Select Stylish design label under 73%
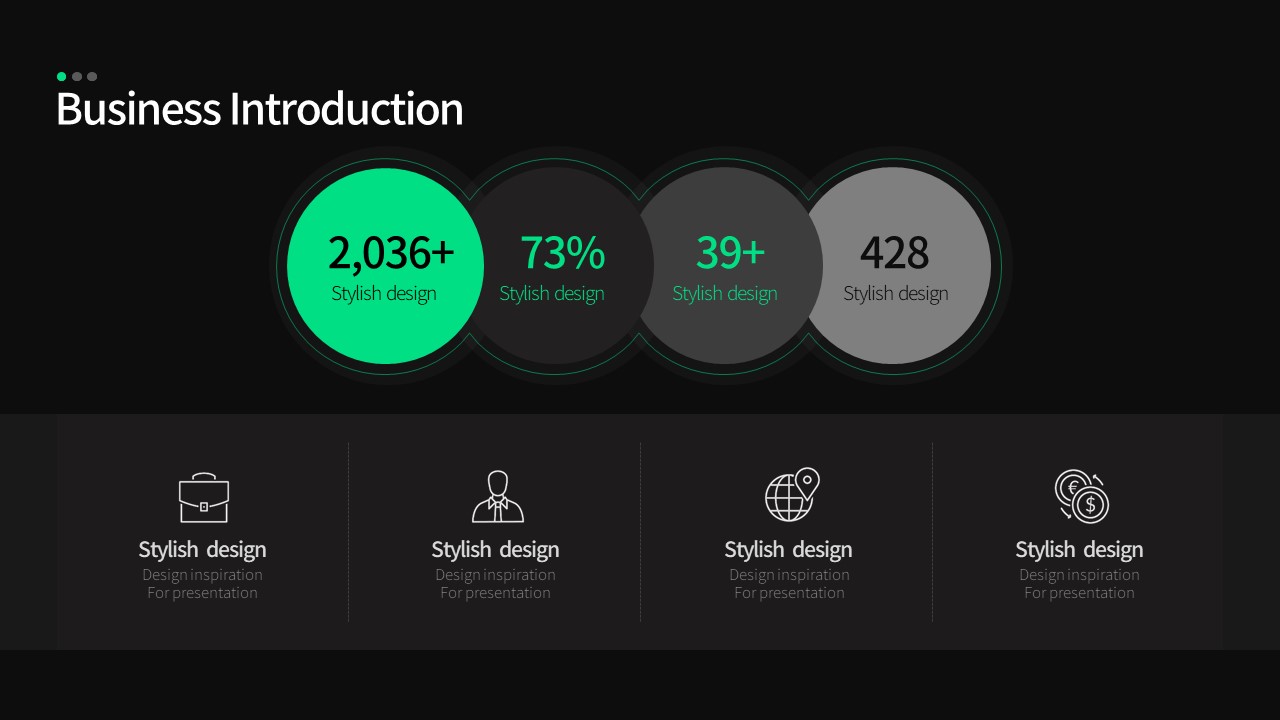This screenshot has height=720, width=1280. [552, 294]
